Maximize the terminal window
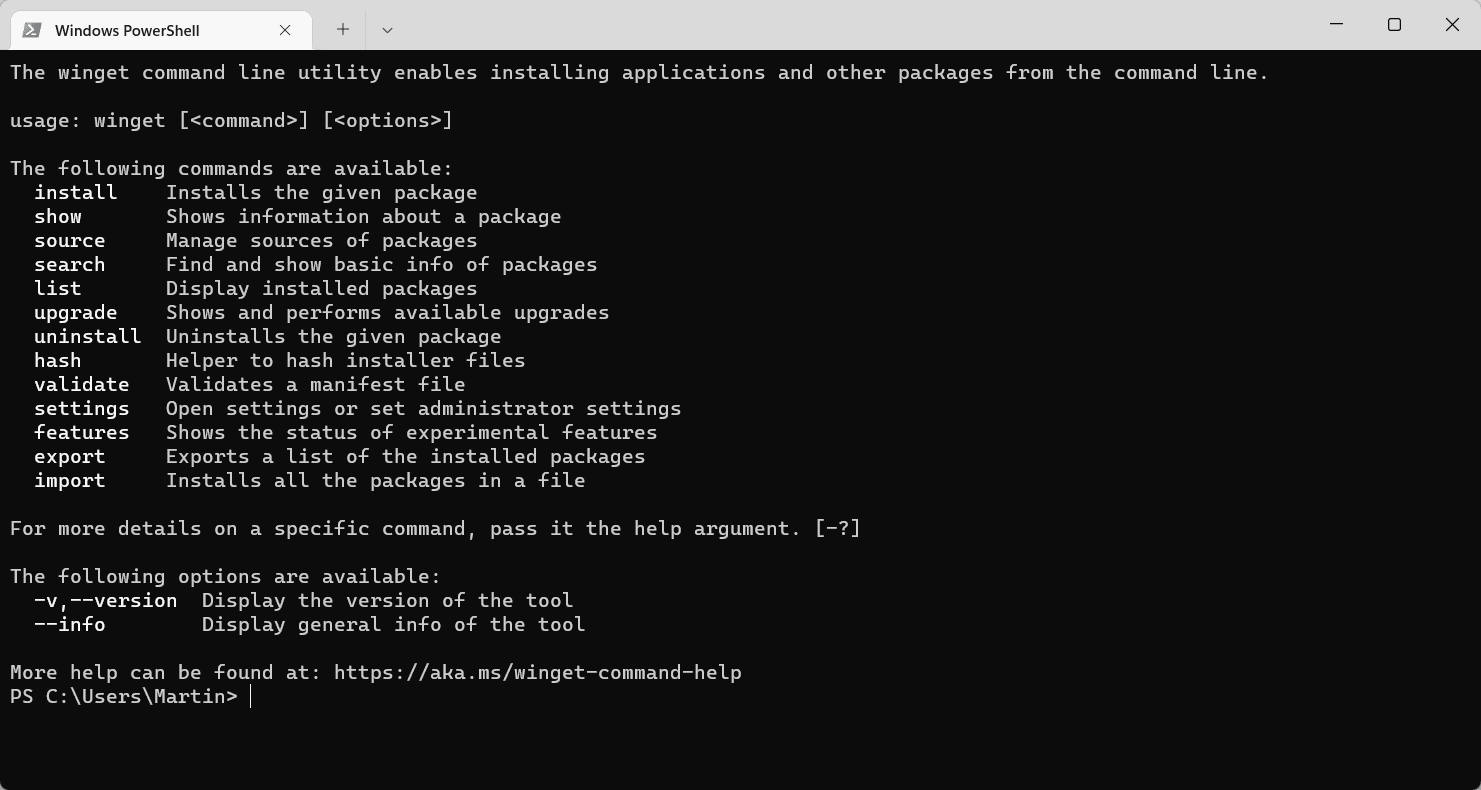 (x=1394, y=24)
